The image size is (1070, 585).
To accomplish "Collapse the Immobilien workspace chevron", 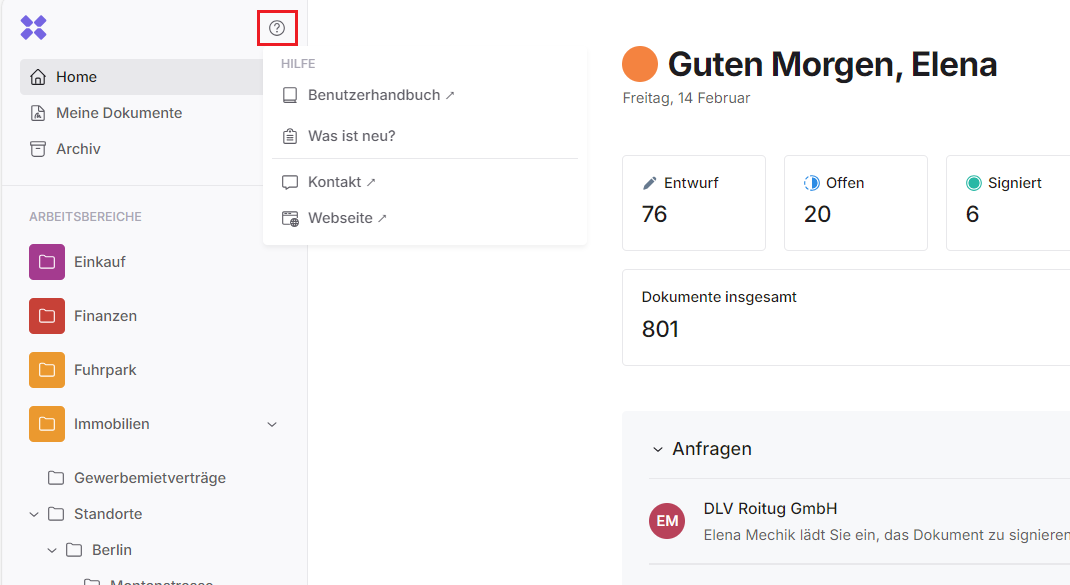I will pos(272,425).
